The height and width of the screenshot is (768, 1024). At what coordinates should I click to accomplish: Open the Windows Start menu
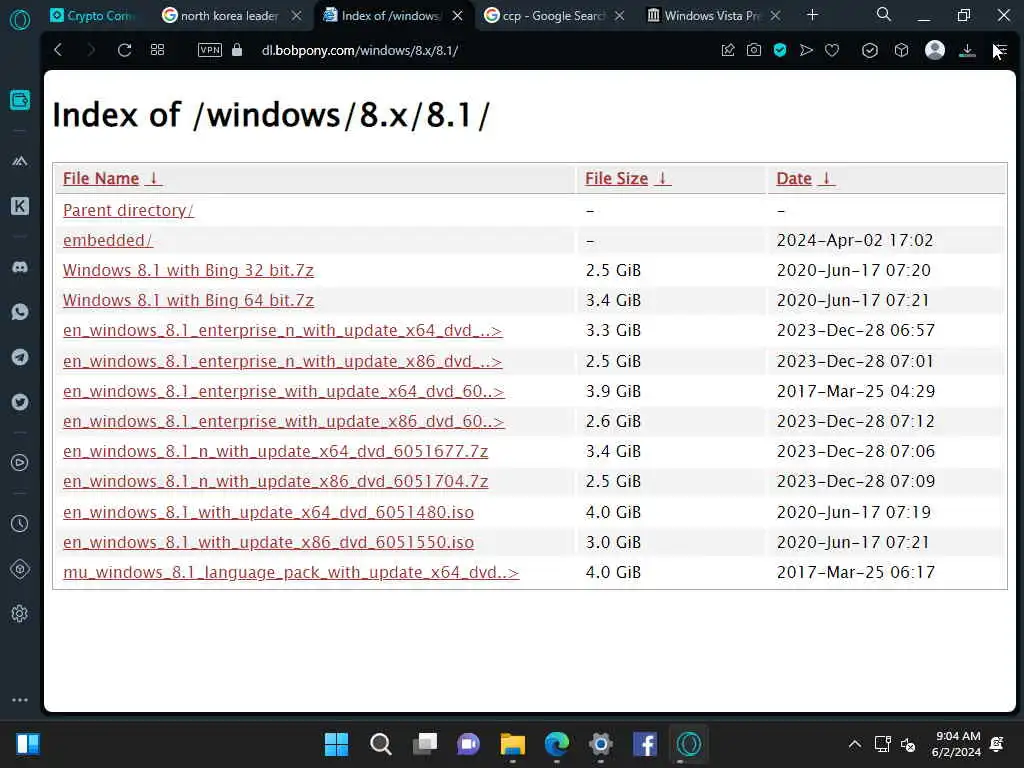pos(336,744)
